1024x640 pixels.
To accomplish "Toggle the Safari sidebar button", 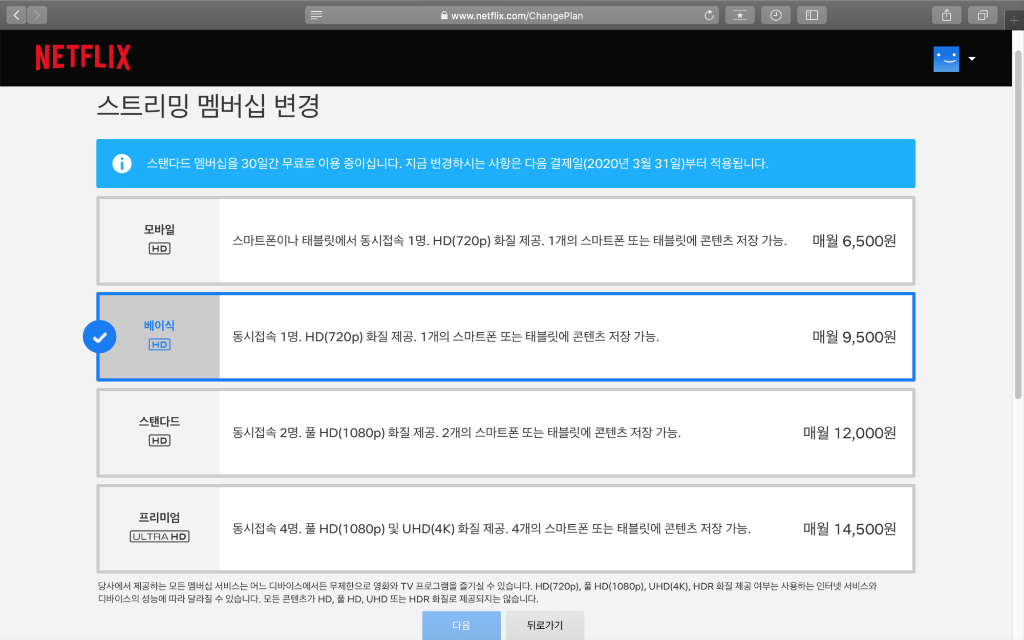I will click(x=812, y=15).
